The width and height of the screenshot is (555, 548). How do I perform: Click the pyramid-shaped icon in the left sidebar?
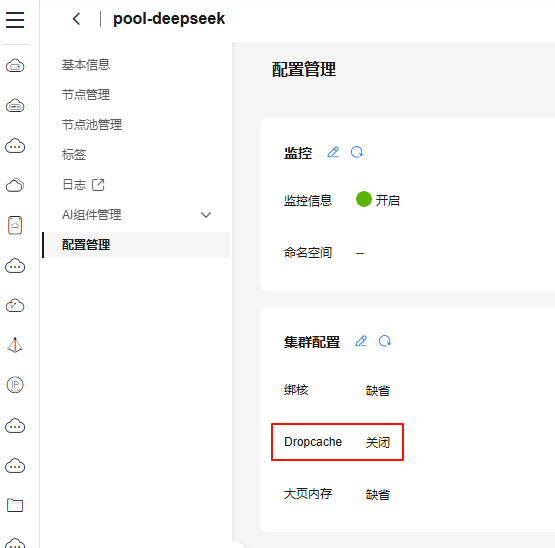[15, 345]
